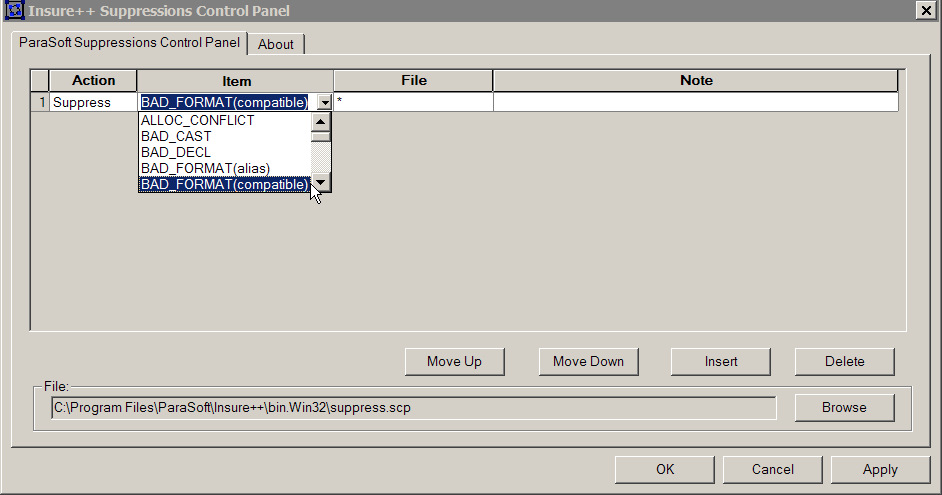Click the BAD_FORMAT(compatible) combo box text

225,102
